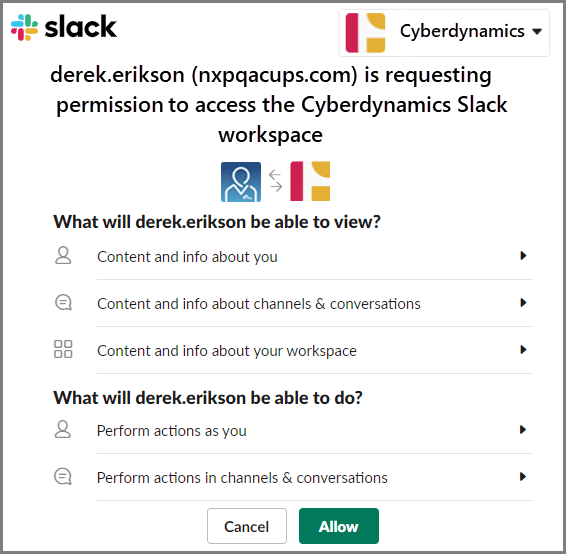566x554 pixels.
Task: Click the Slack logo icon
Action: (x=24, y=27)
